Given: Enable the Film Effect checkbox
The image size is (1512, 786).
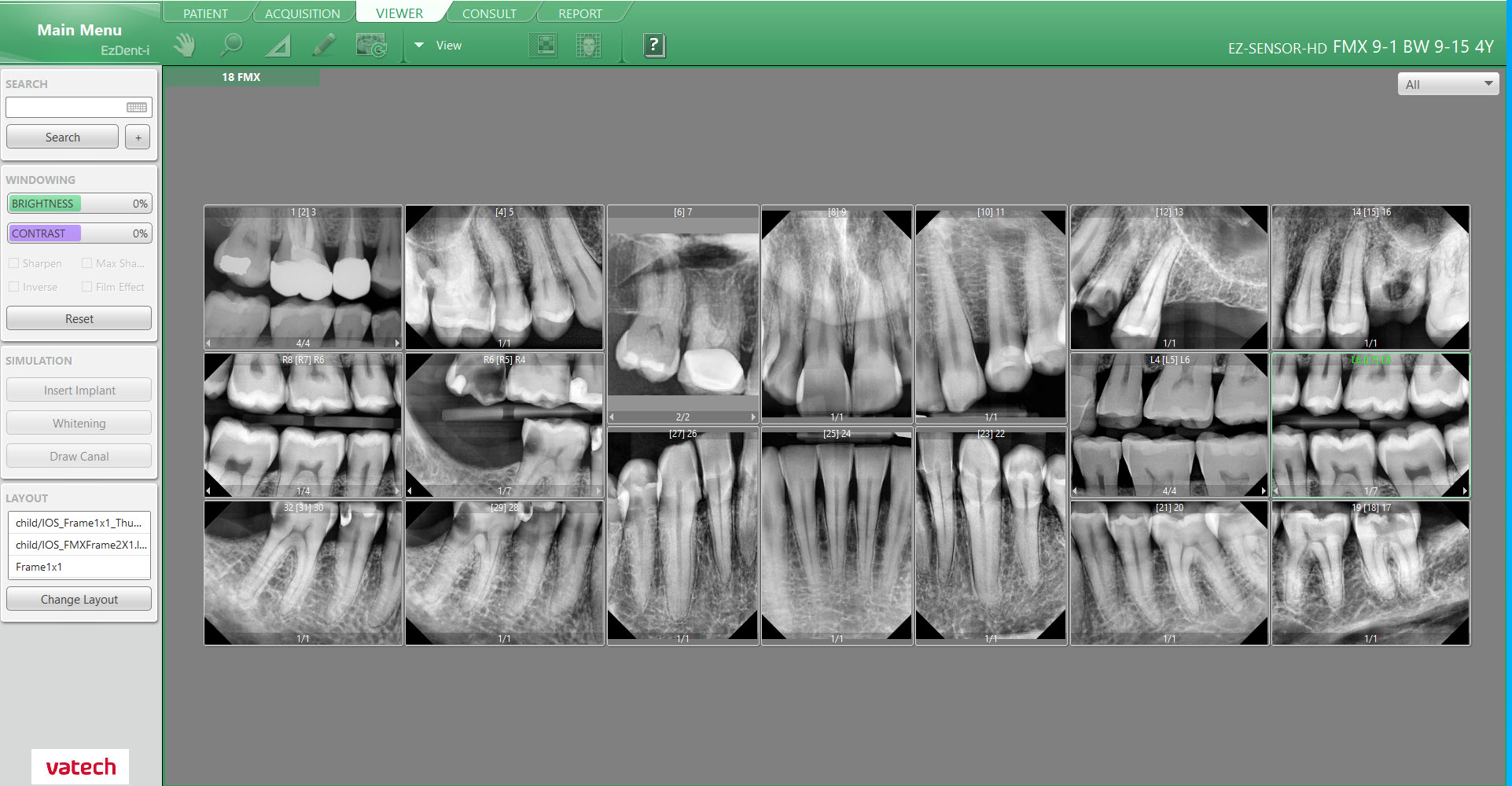Looking at the screenshot, I should [x=87, y=287].
